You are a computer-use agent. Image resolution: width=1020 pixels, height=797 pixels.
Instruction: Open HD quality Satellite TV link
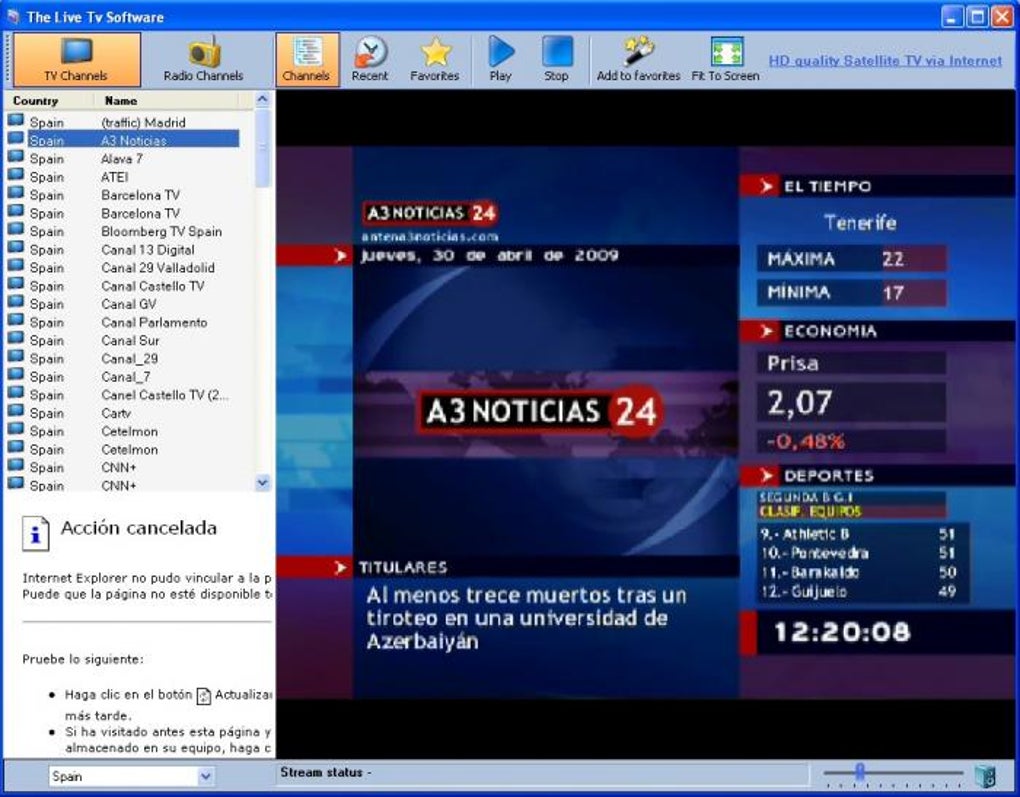(885, 61)
